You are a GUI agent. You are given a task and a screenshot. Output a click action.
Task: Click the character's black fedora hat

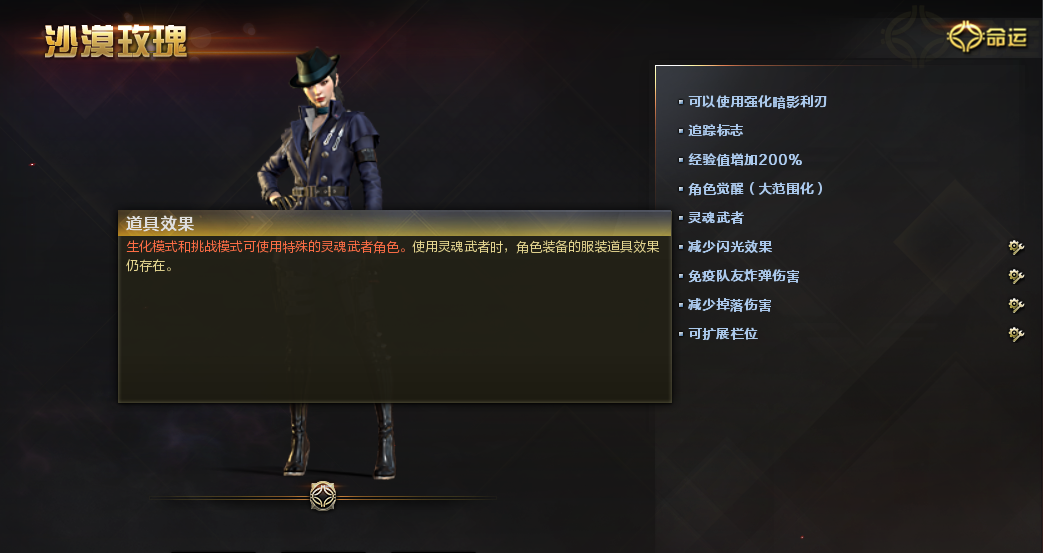click(x=314, y=67)
